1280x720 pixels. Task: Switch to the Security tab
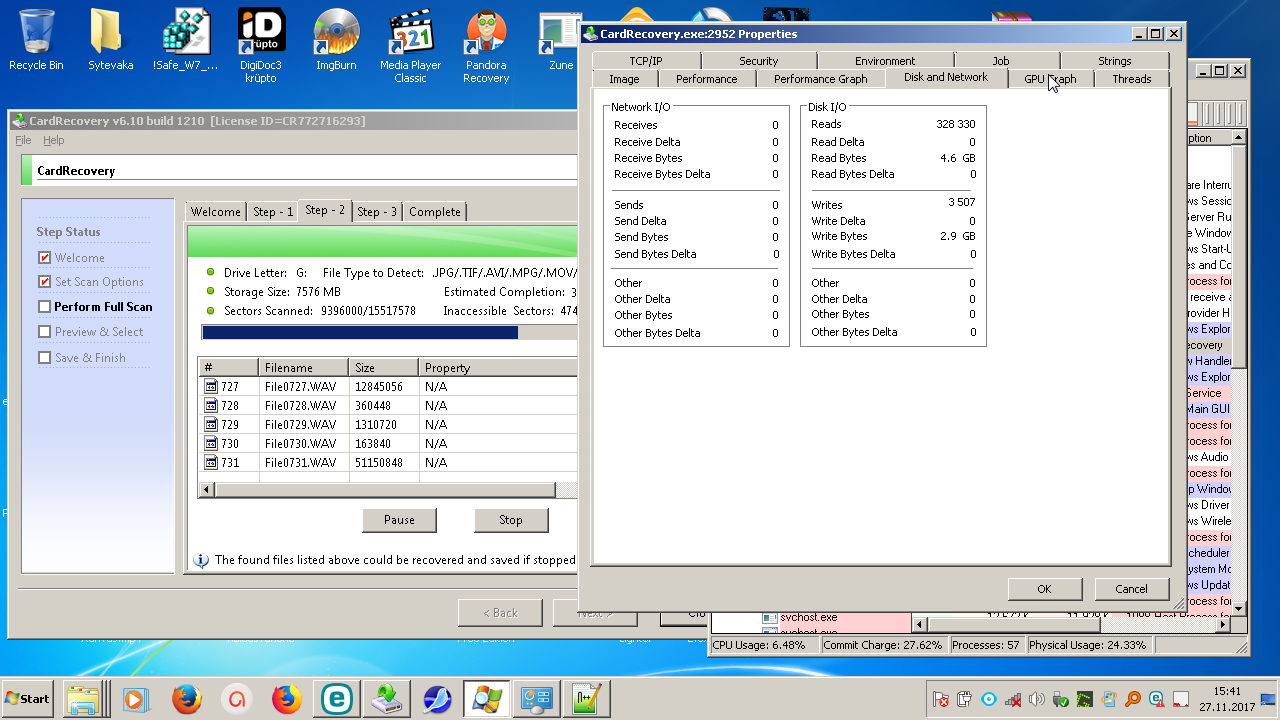tap(759, 61)
